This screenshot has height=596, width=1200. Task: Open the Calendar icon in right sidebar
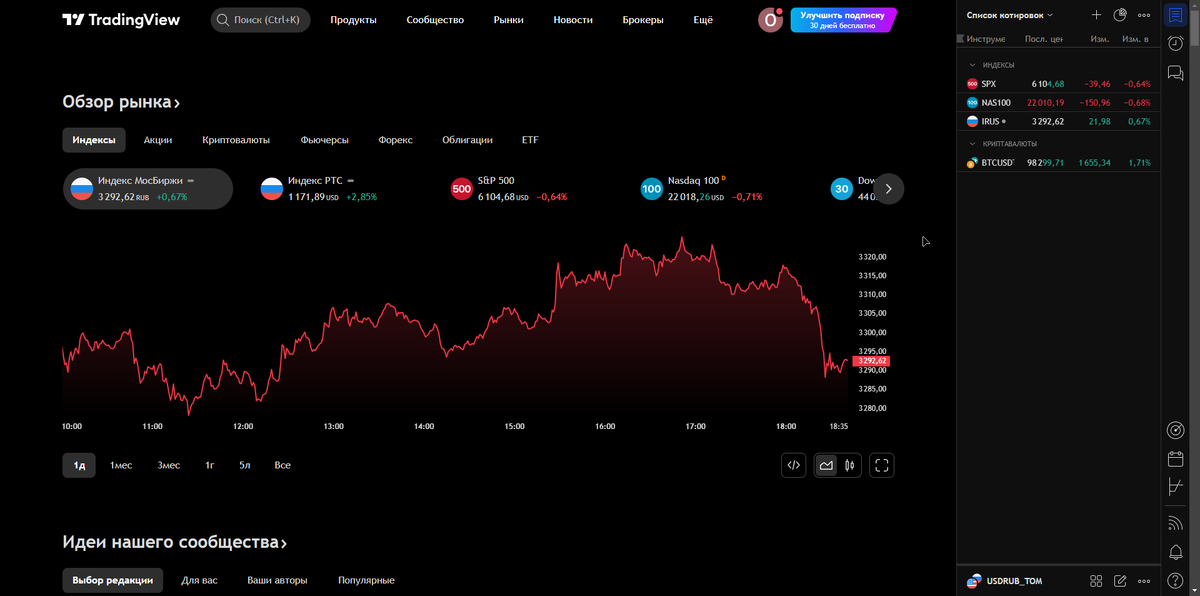[x=1175, y=459]
